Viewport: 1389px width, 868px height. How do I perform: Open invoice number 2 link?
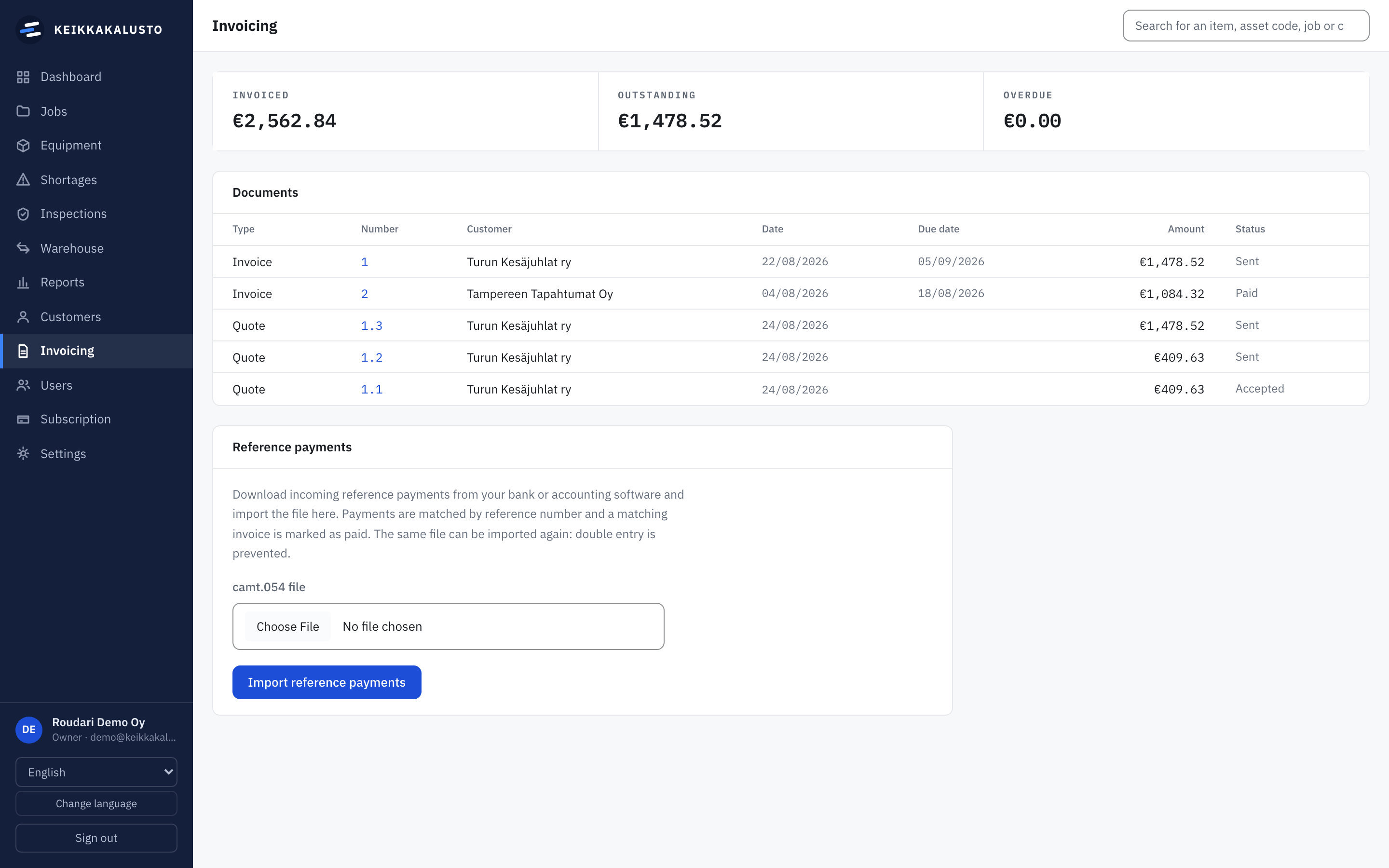pos(365,294)
